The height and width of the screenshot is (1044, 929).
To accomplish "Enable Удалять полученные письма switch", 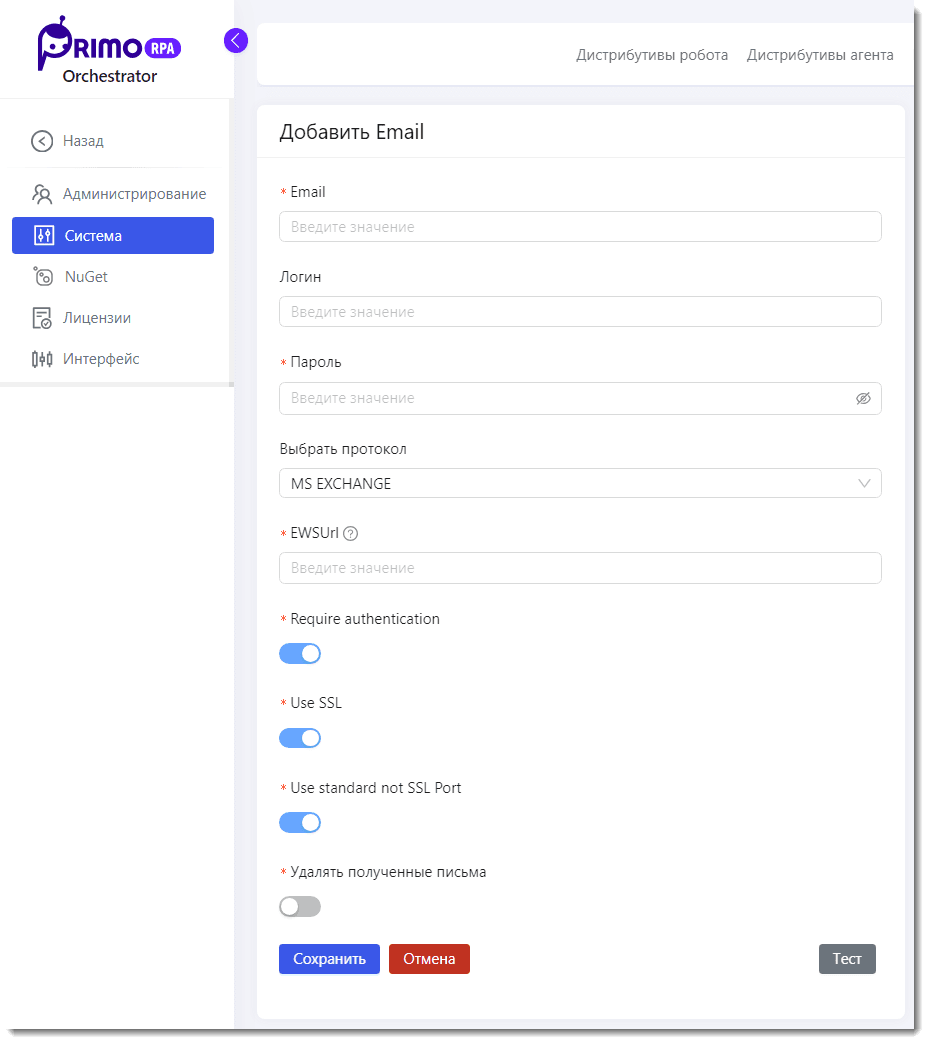I will click(x=300, y=907).
